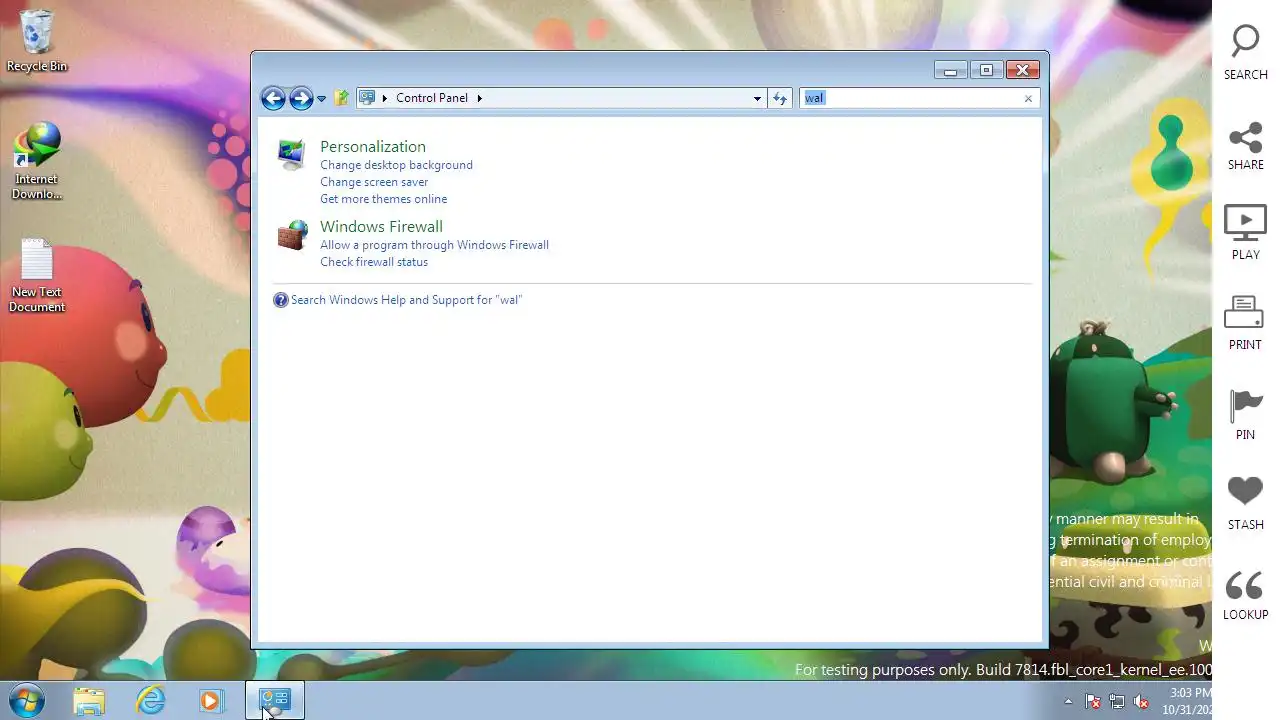Open the address bar previous locations dropdown
Viewport: 1280px width, 720px height.
coord(757,98)
